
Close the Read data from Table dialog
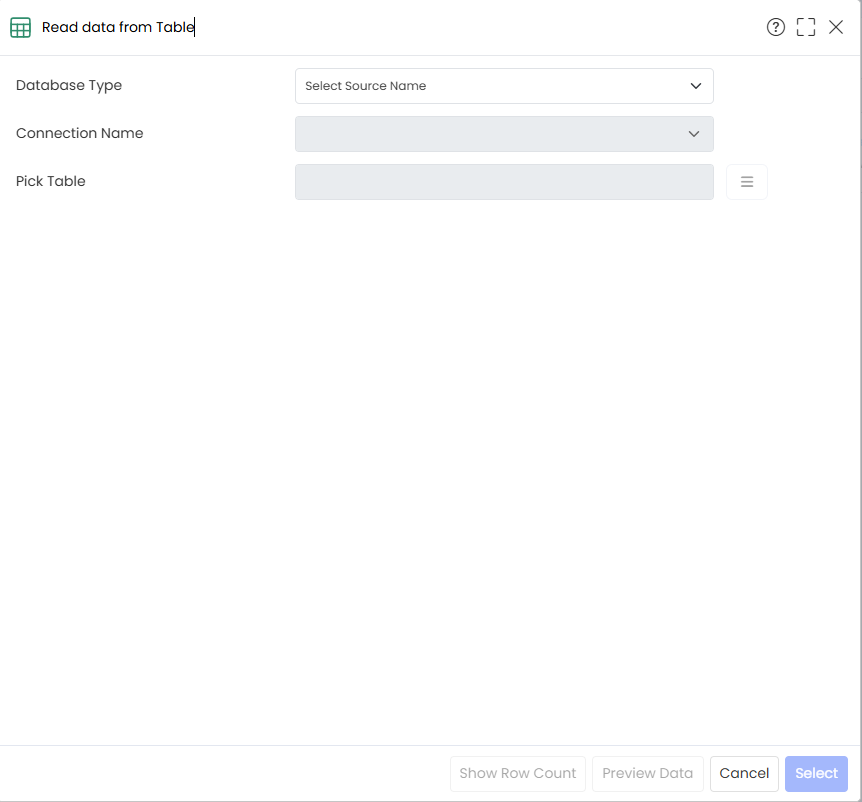pyautogui.click(x=836, y=27)
